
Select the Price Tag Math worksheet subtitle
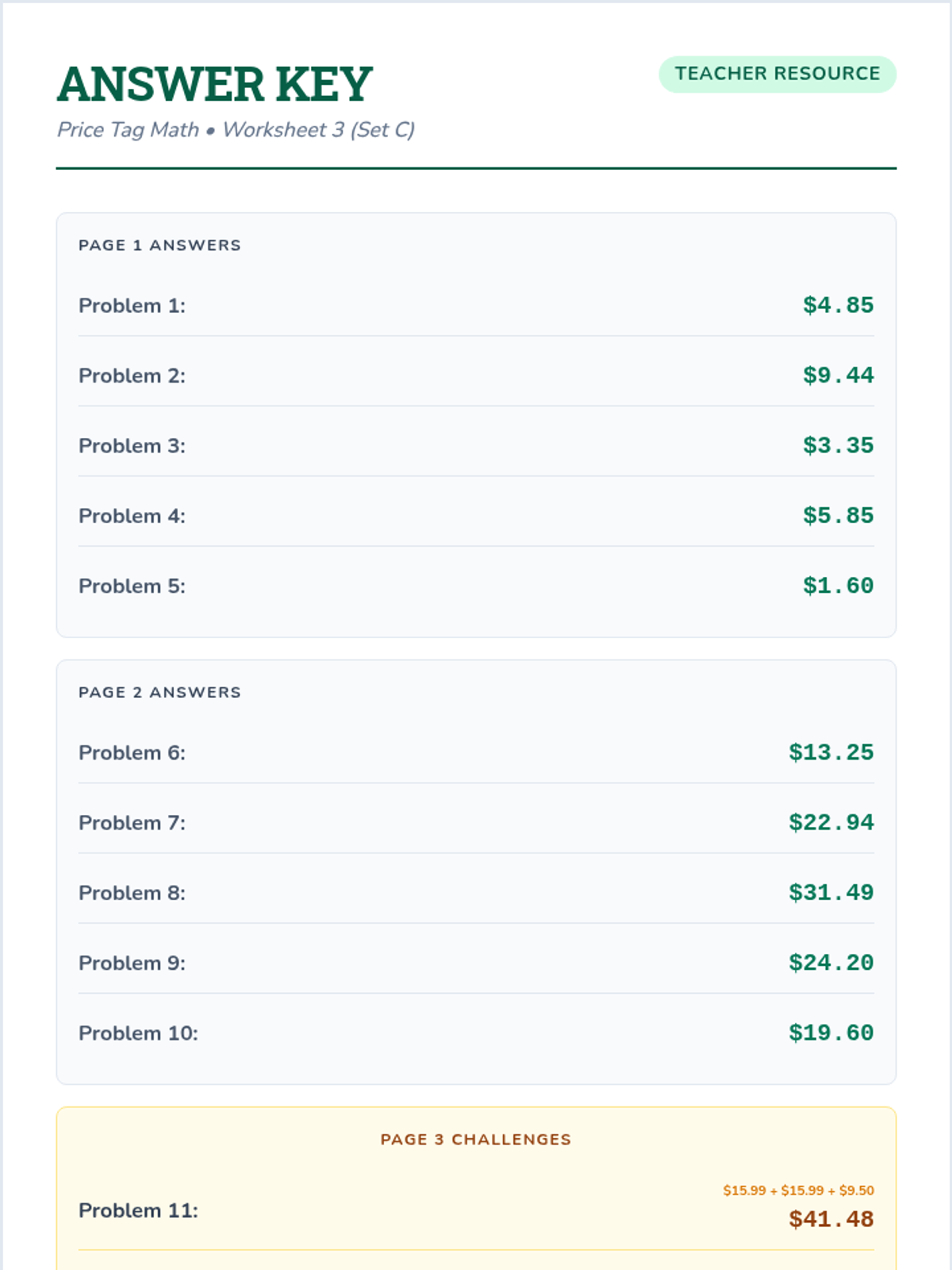click(236, 129)
